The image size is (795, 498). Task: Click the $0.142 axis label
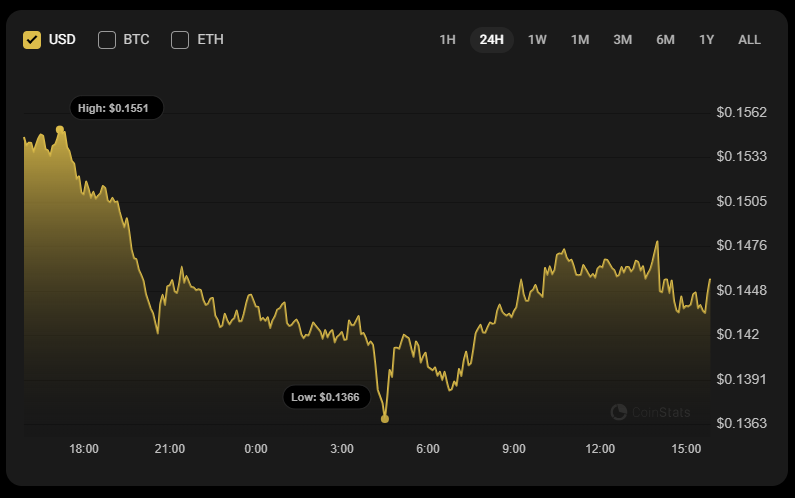[x=738, y=334]
